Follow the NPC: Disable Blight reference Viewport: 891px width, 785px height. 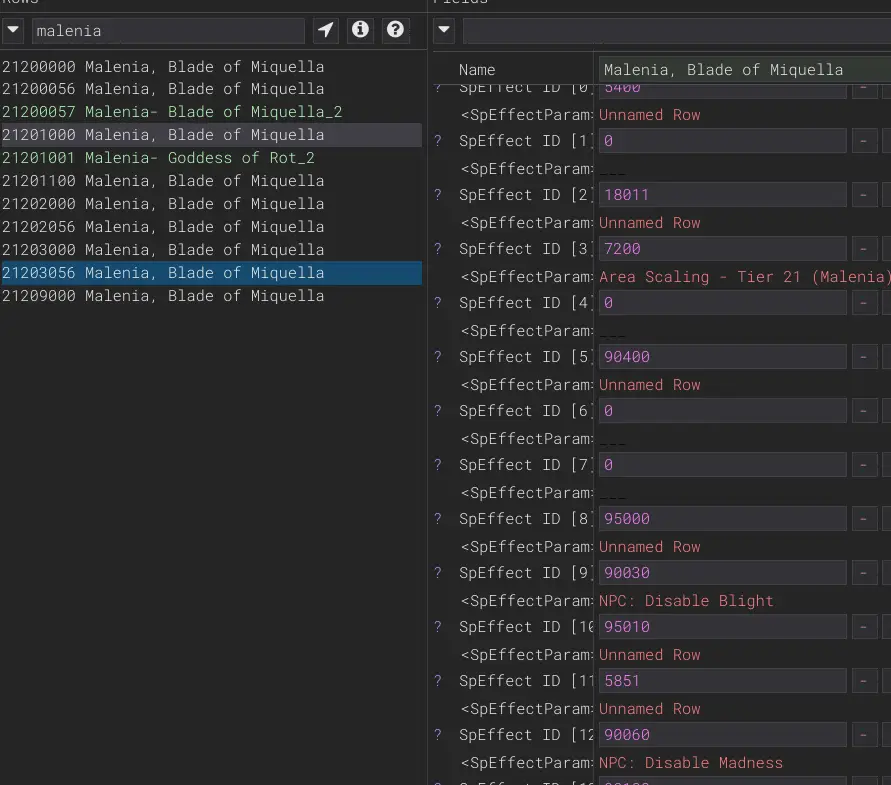(x=686, y=601)
